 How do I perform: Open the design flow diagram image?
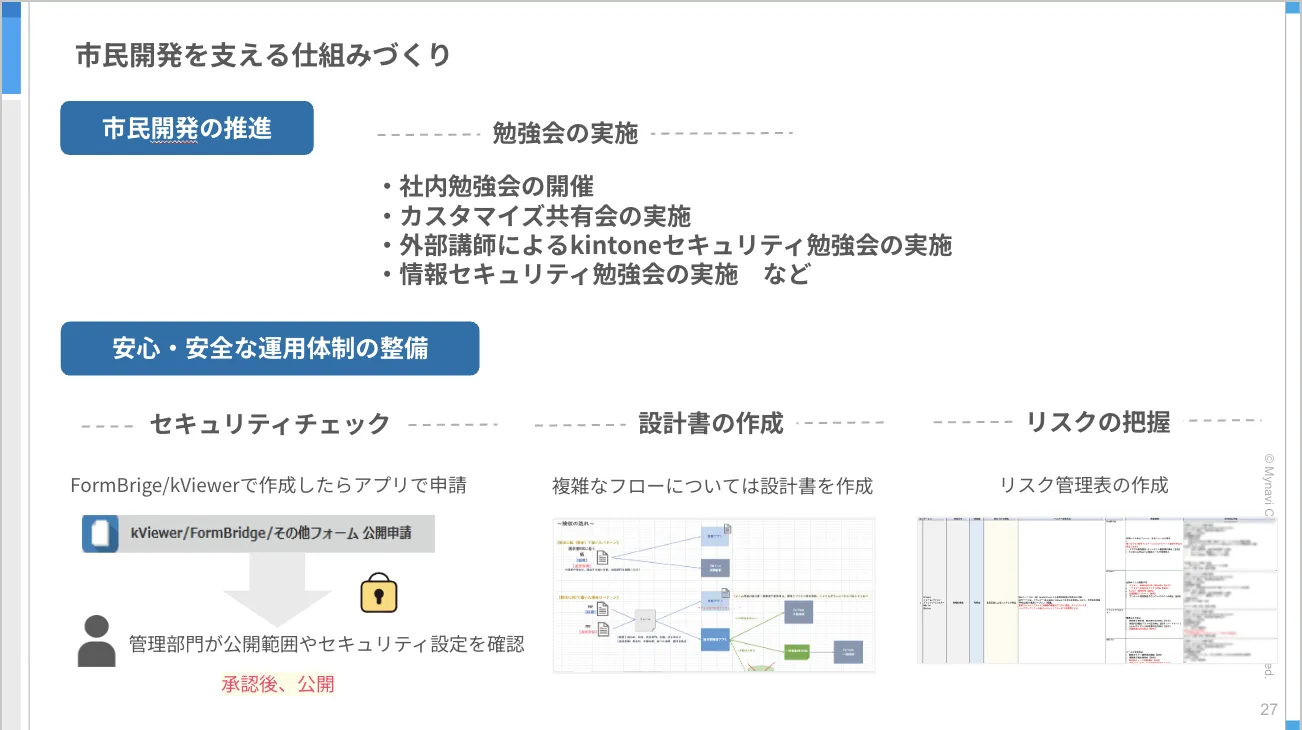(714, 594)
